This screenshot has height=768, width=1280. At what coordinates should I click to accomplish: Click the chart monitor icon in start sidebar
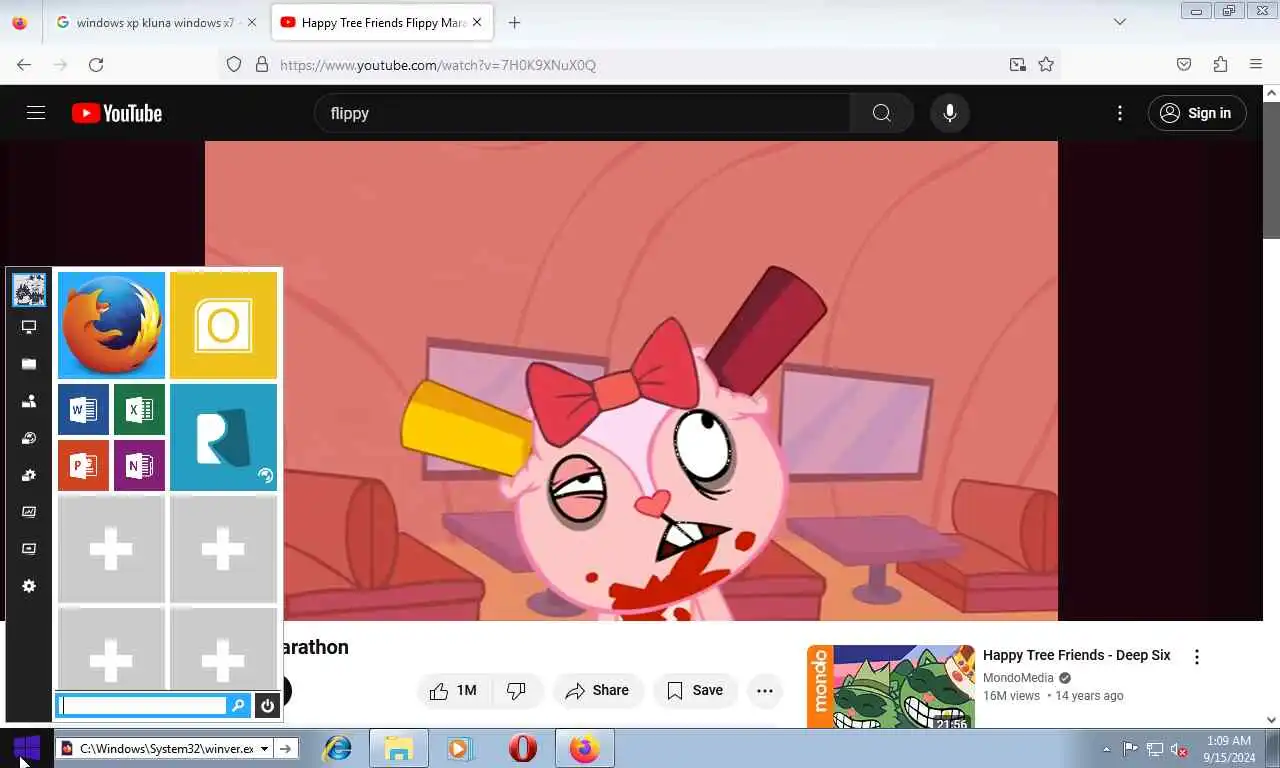(29, 511)
